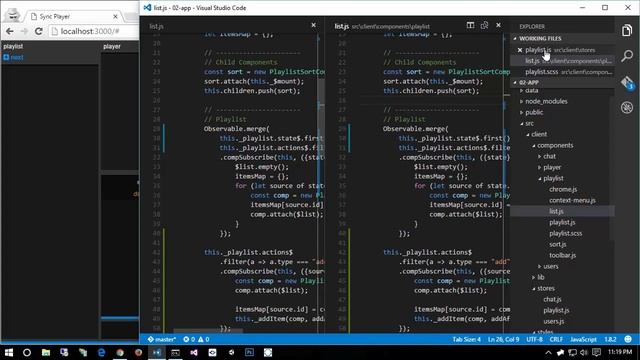Open Firefox from the taskbar
Image resolution: width=640 pixels, height=360 pixels.
(138, 352)
